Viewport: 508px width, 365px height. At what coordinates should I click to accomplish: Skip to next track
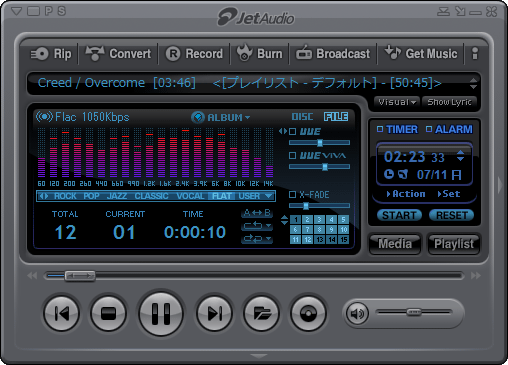[x=214, y=313]
